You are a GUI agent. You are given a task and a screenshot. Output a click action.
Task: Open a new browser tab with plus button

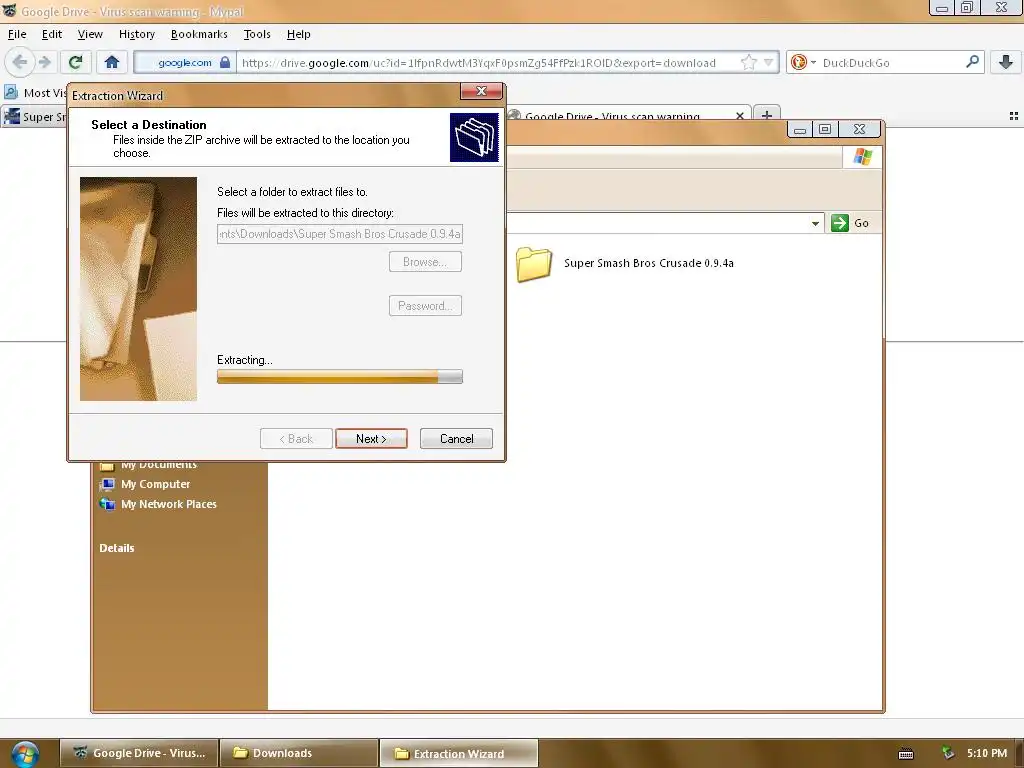[767, 116]
